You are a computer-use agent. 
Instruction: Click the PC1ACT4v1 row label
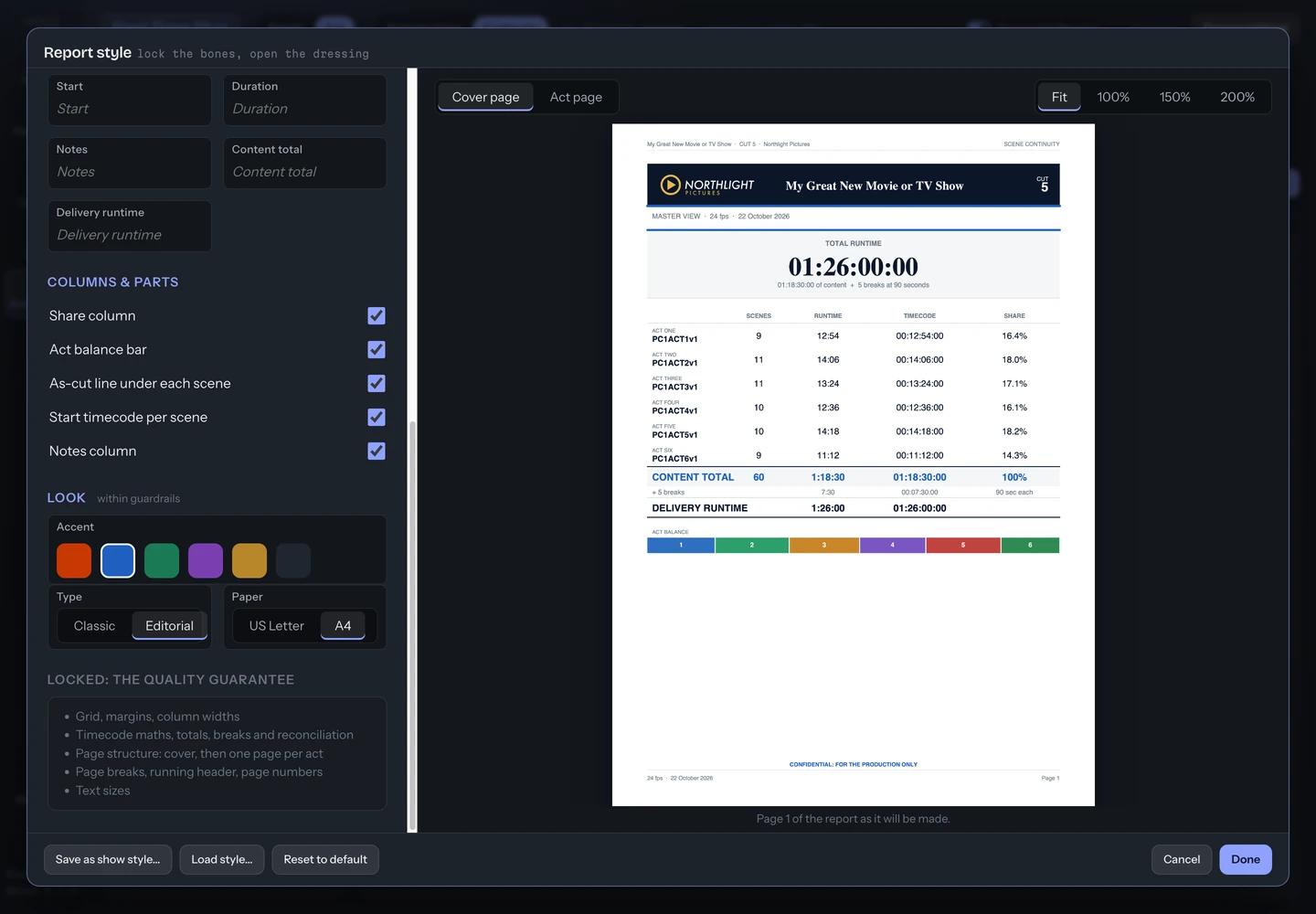pos(674,410)
